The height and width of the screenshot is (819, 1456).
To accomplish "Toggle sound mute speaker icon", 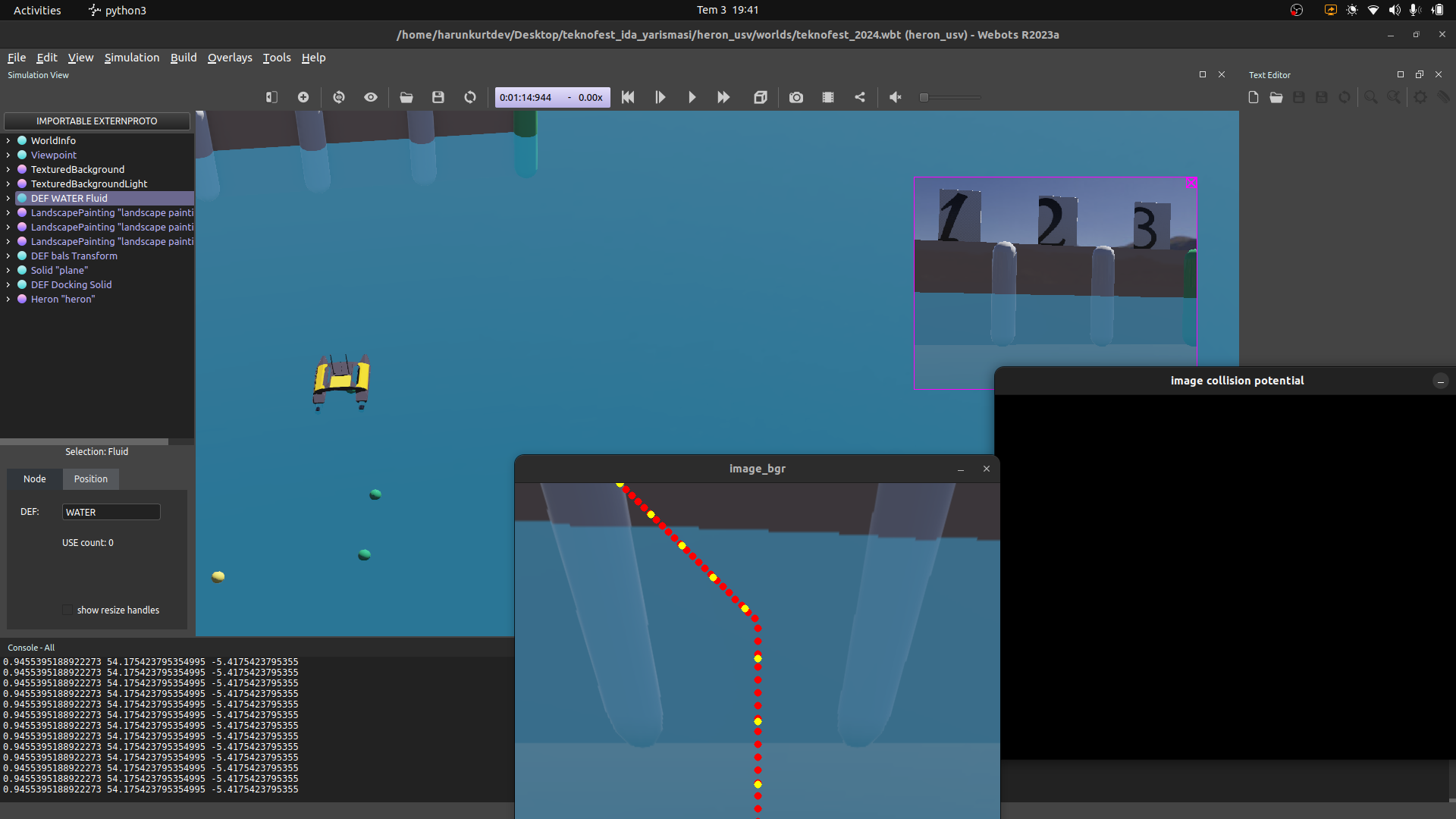I will pos(896,97).
